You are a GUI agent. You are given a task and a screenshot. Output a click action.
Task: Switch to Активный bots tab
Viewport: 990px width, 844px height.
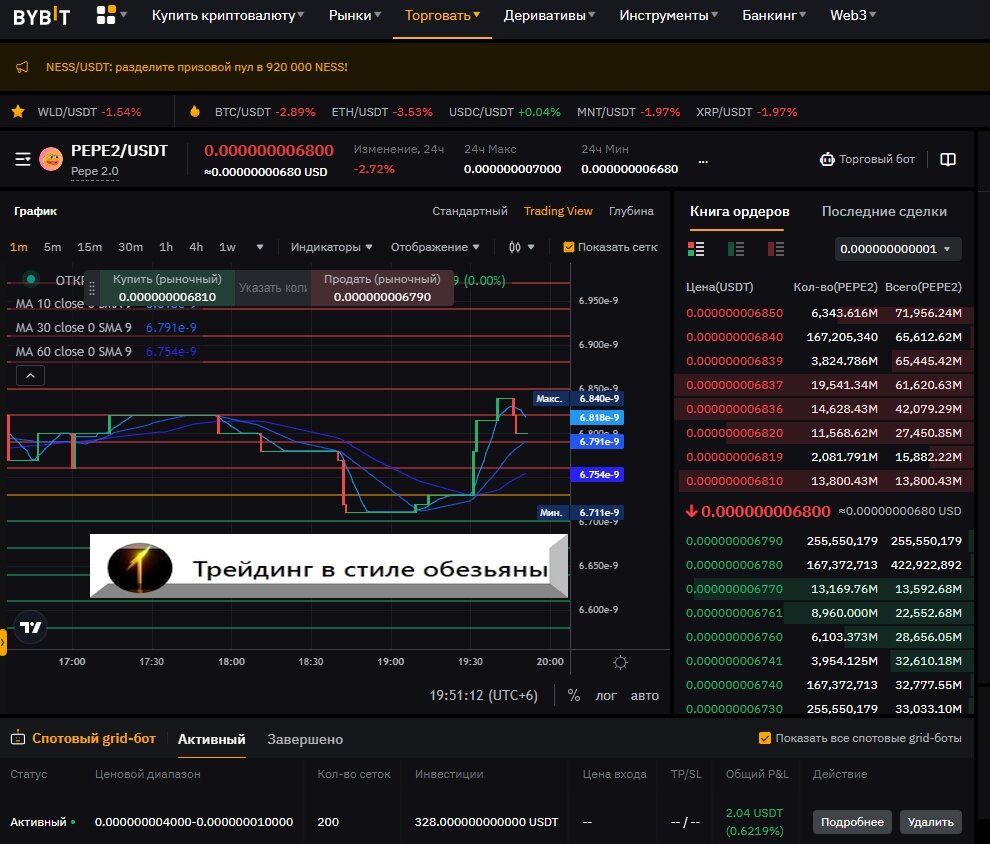click(x=212, y=739)
